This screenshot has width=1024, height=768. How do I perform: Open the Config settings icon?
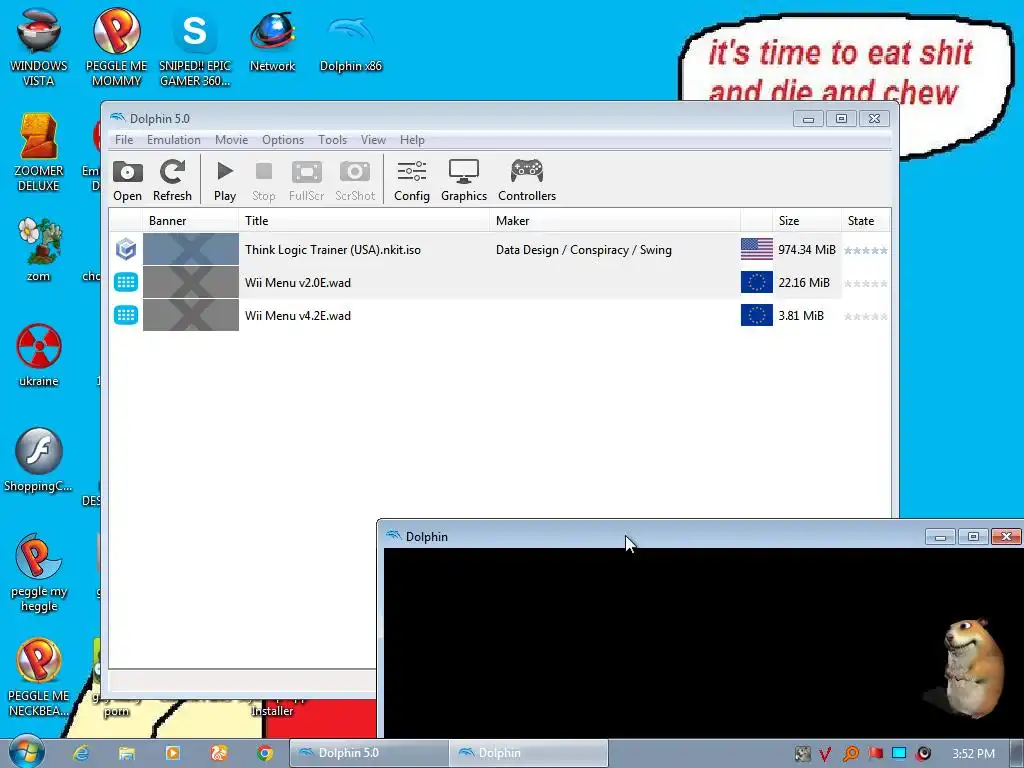tap(411, 180)
